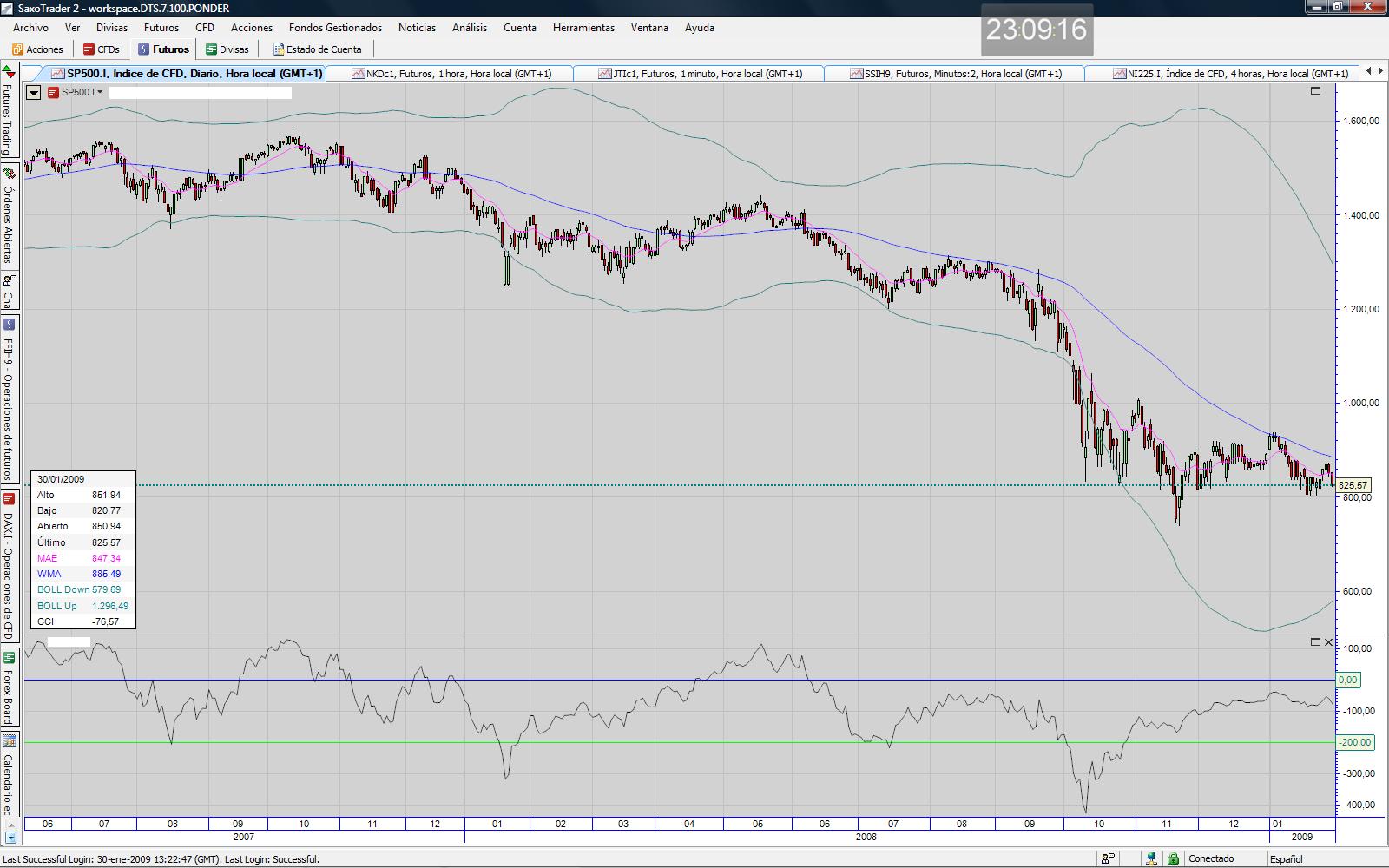Open the CFDs trading panel

coord(101,49)
